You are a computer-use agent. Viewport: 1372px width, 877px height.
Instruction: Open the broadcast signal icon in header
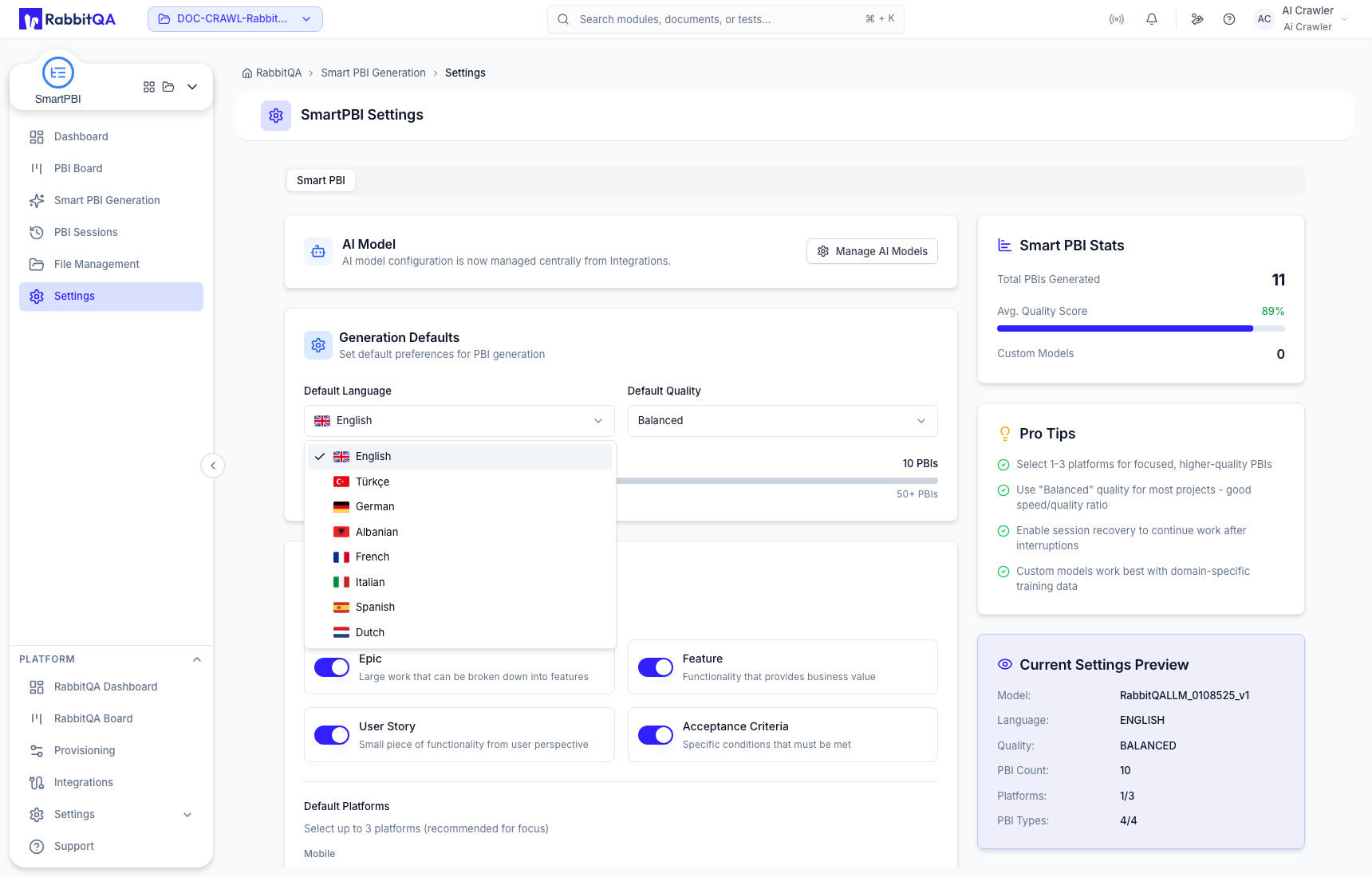(1117, 19)
